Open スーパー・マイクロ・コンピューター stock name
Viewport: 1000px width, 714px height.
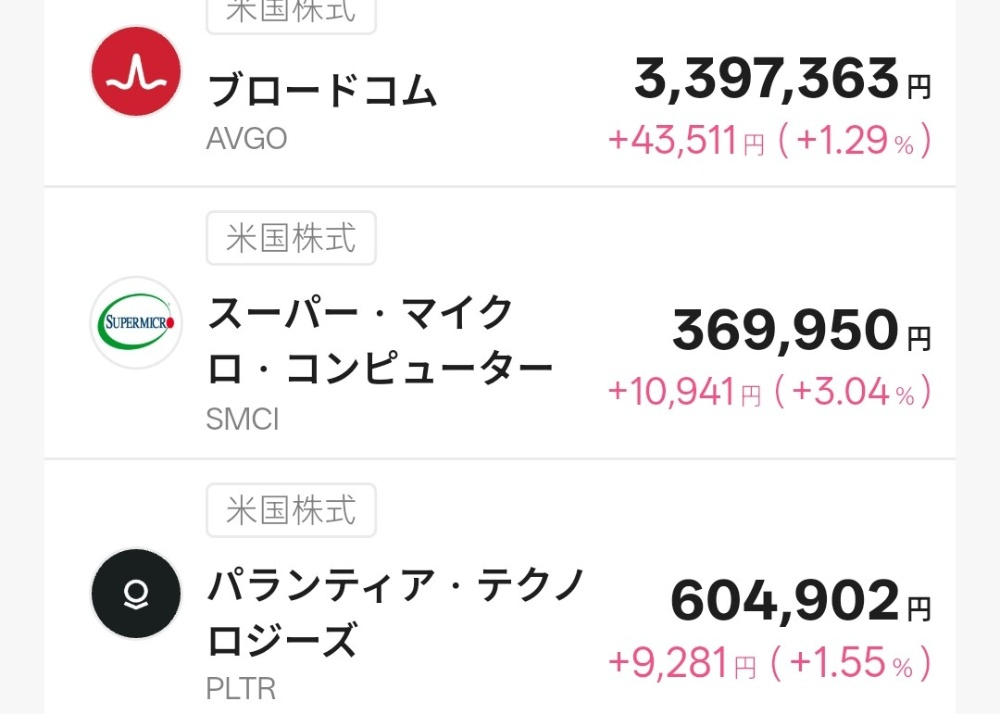(x=380, y=340)
